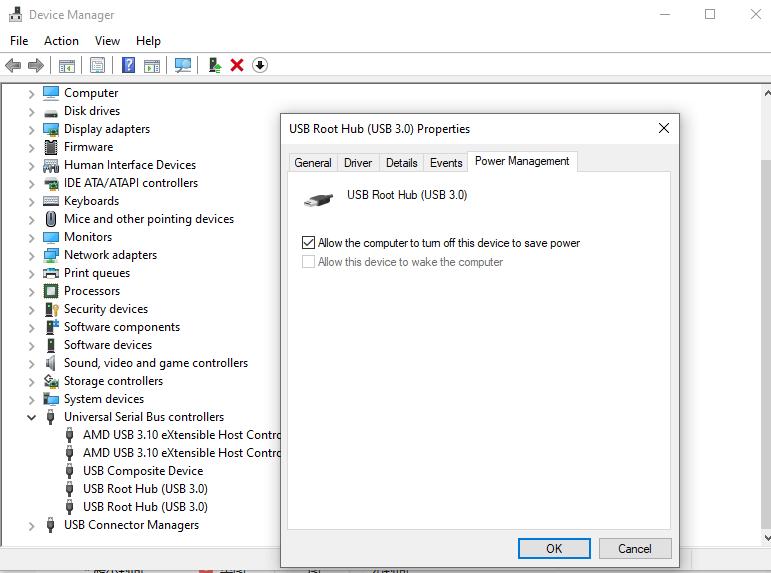The image size is (771, 573).
Task: Click the Human Interface Devices icon
Action: point(51,165)
